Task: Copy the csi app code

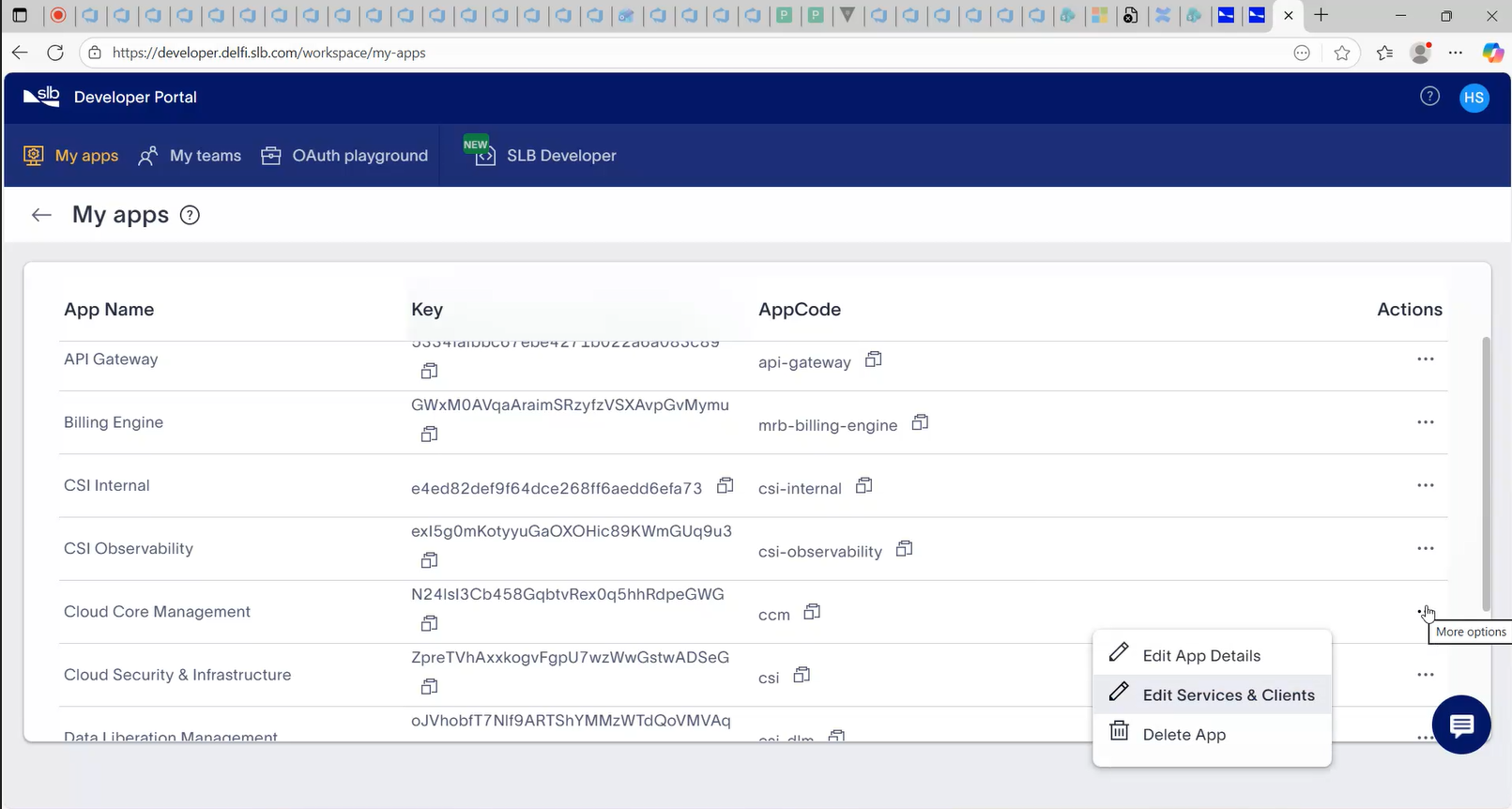Action: point(802,675)
